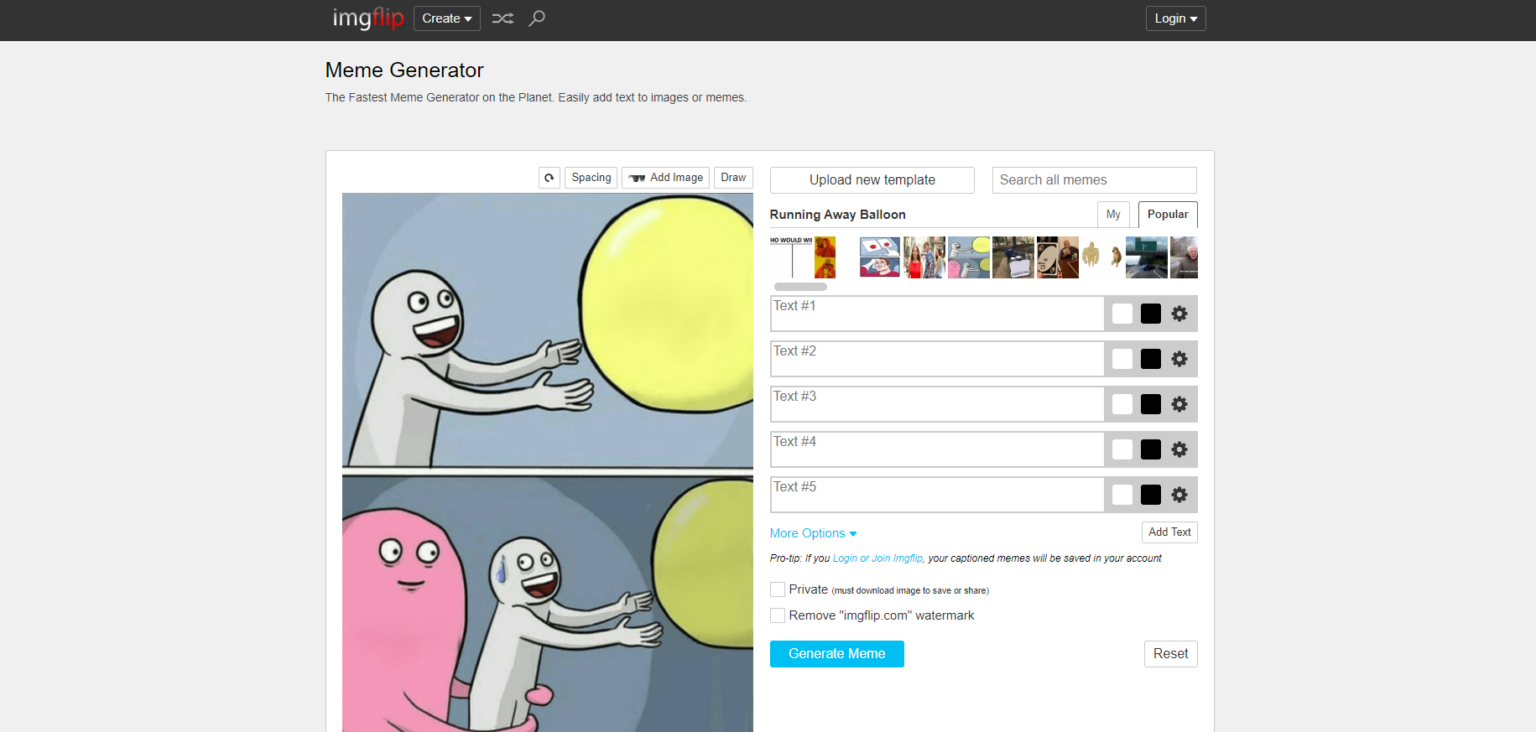Viewport: 1536px width, 732px height.
Task: Enable the Private checkbox
Action: click(x=778, y=590)
